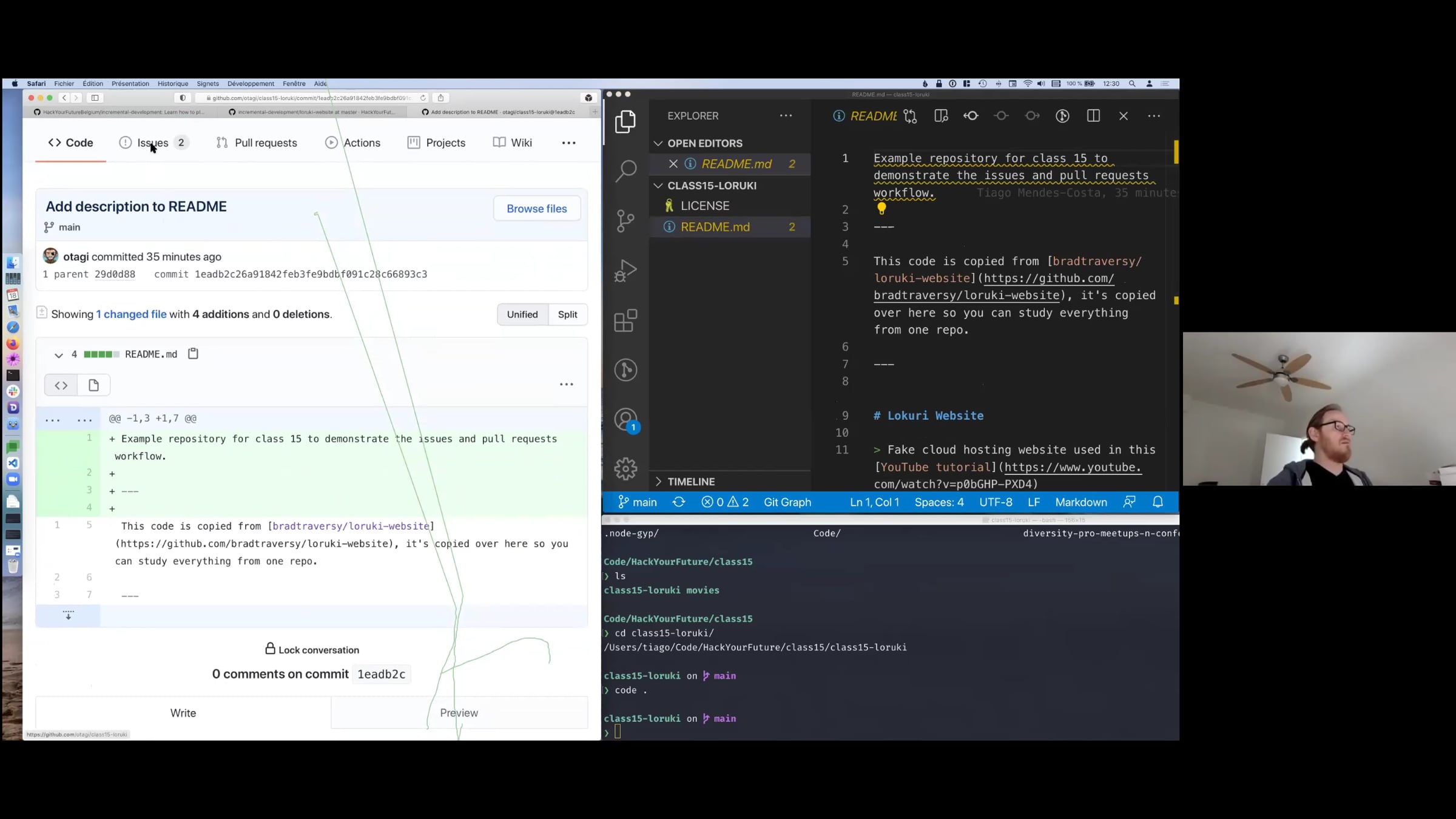Show the rich diff view for README.md
Image resolution: width=1456 pixels, height=819 pixels.
click(93, 385)
